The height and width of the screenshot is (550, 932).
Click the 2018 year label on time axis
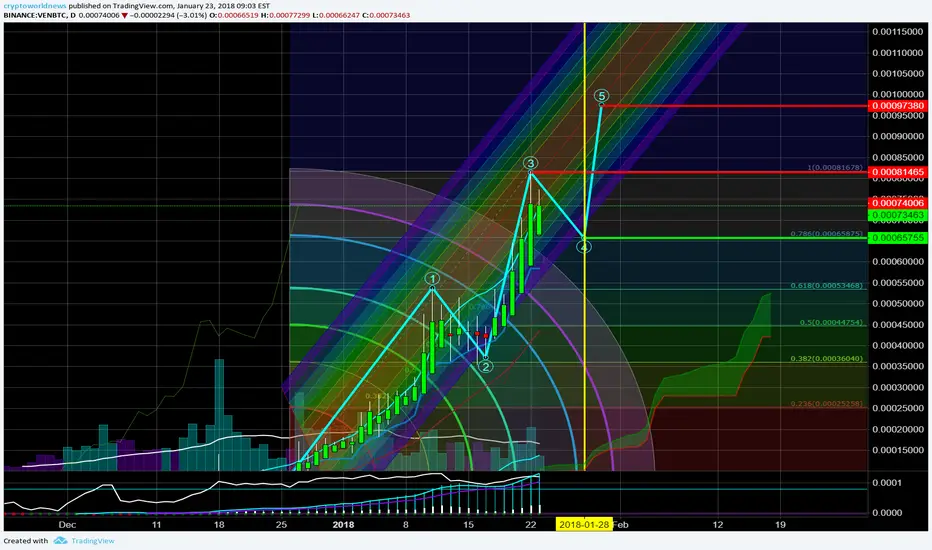click(x=343, y=524)
